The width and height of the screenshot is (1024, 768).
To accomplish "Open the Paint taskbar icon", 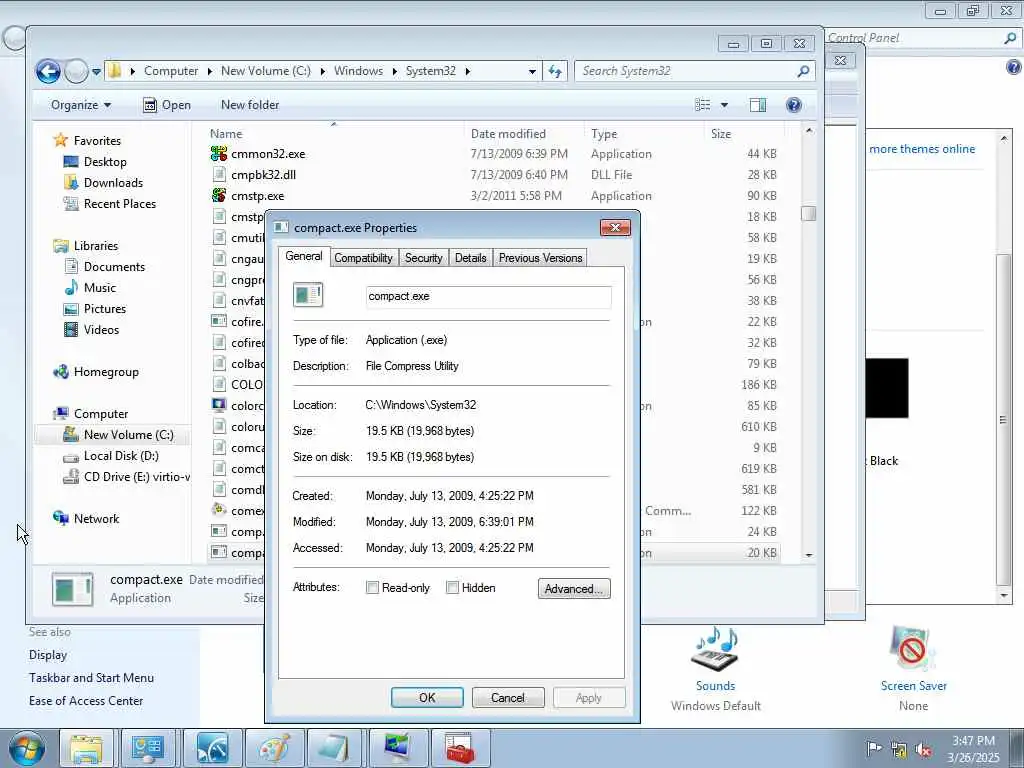I will (x=274, y=748).
